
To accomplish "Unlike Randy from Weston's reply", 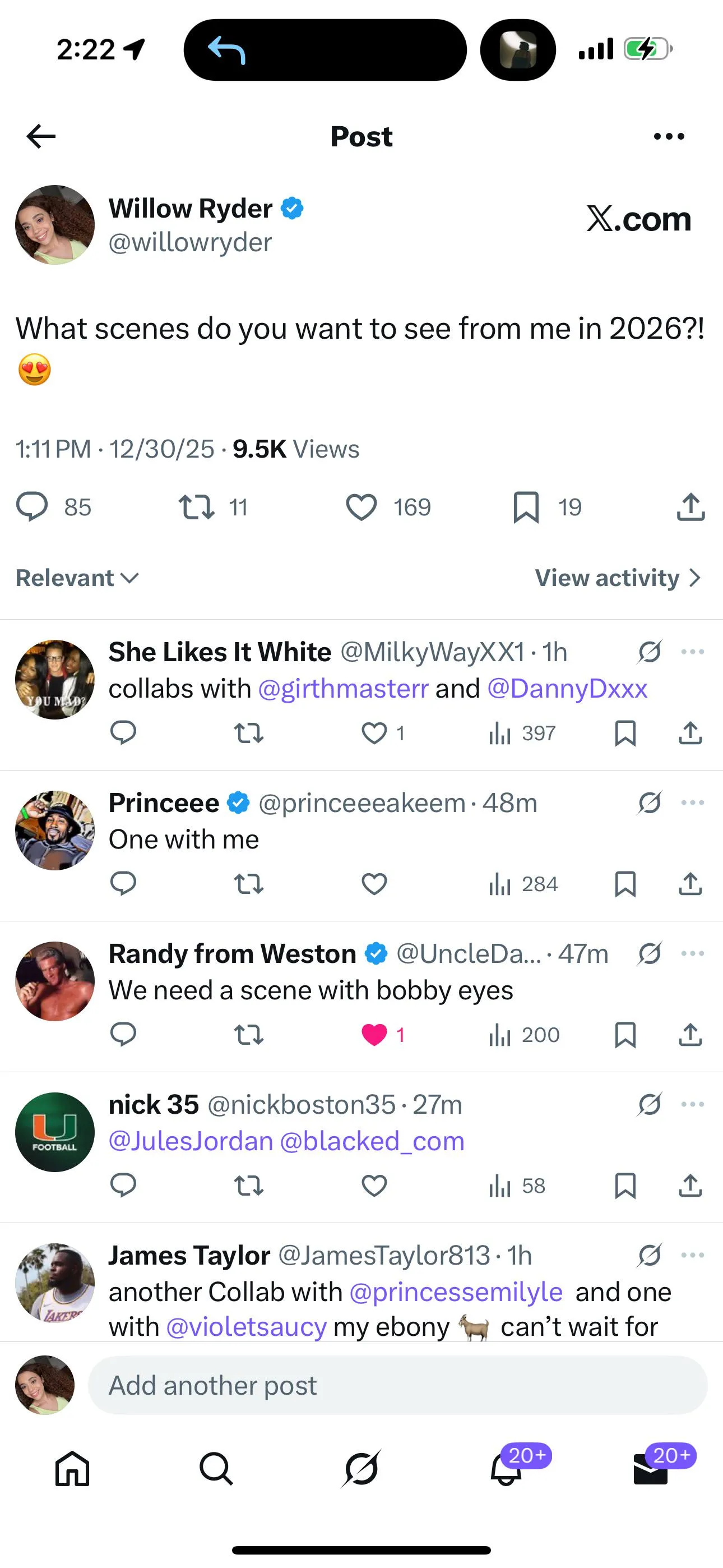I will pyautogui.click(x=374, y=1035).
